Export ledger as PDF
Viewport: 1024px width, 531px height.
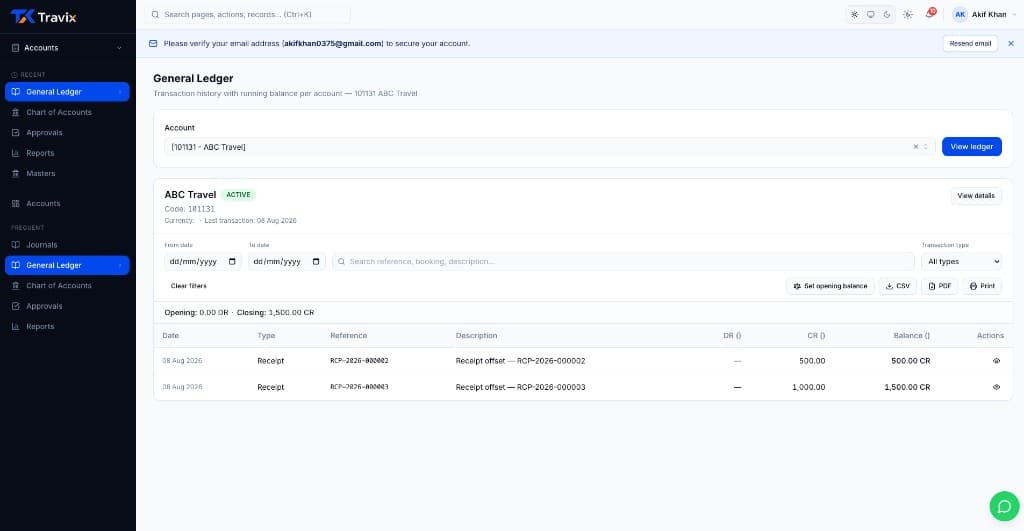(939, 286)
